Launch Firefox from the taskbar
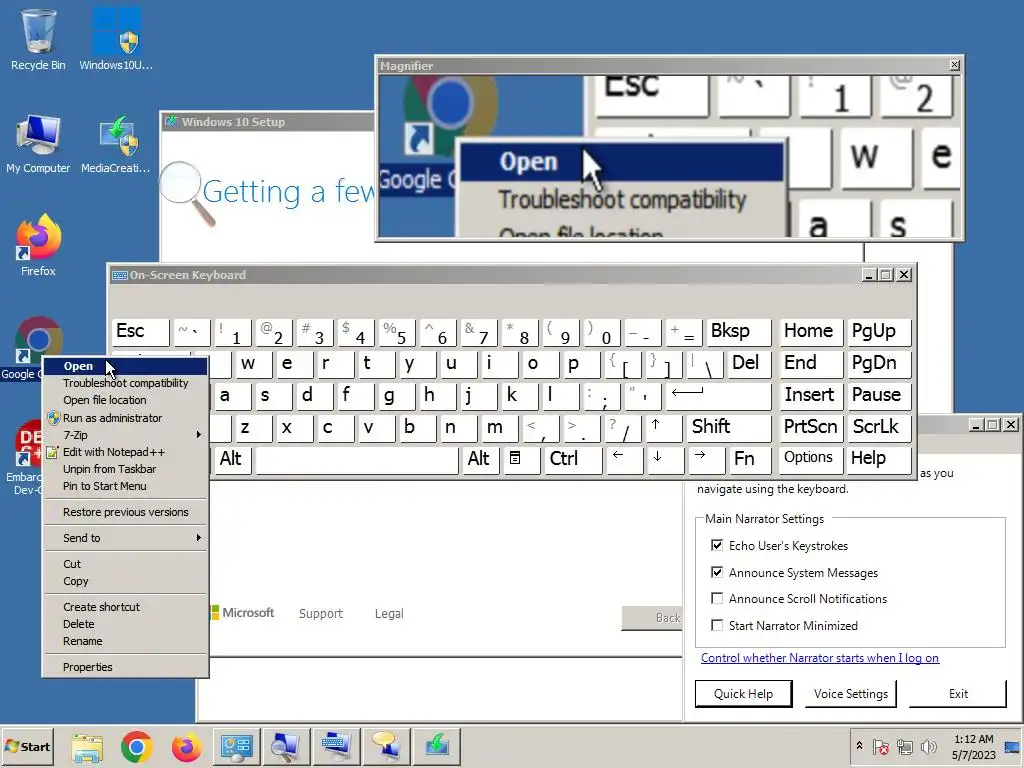This screenshot has height=768, width=1024. pos(186,747)
